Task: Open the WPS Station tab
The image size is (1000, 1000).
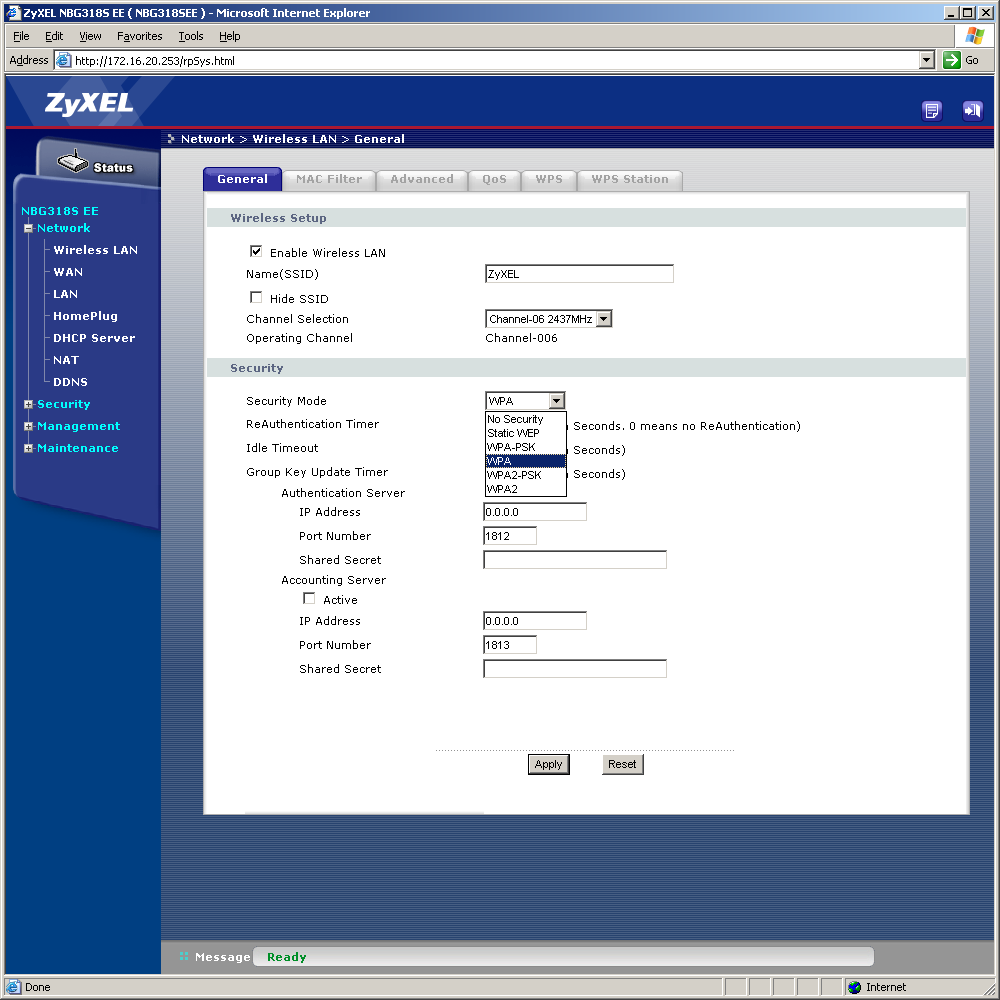Action: [x=630, y=180]
